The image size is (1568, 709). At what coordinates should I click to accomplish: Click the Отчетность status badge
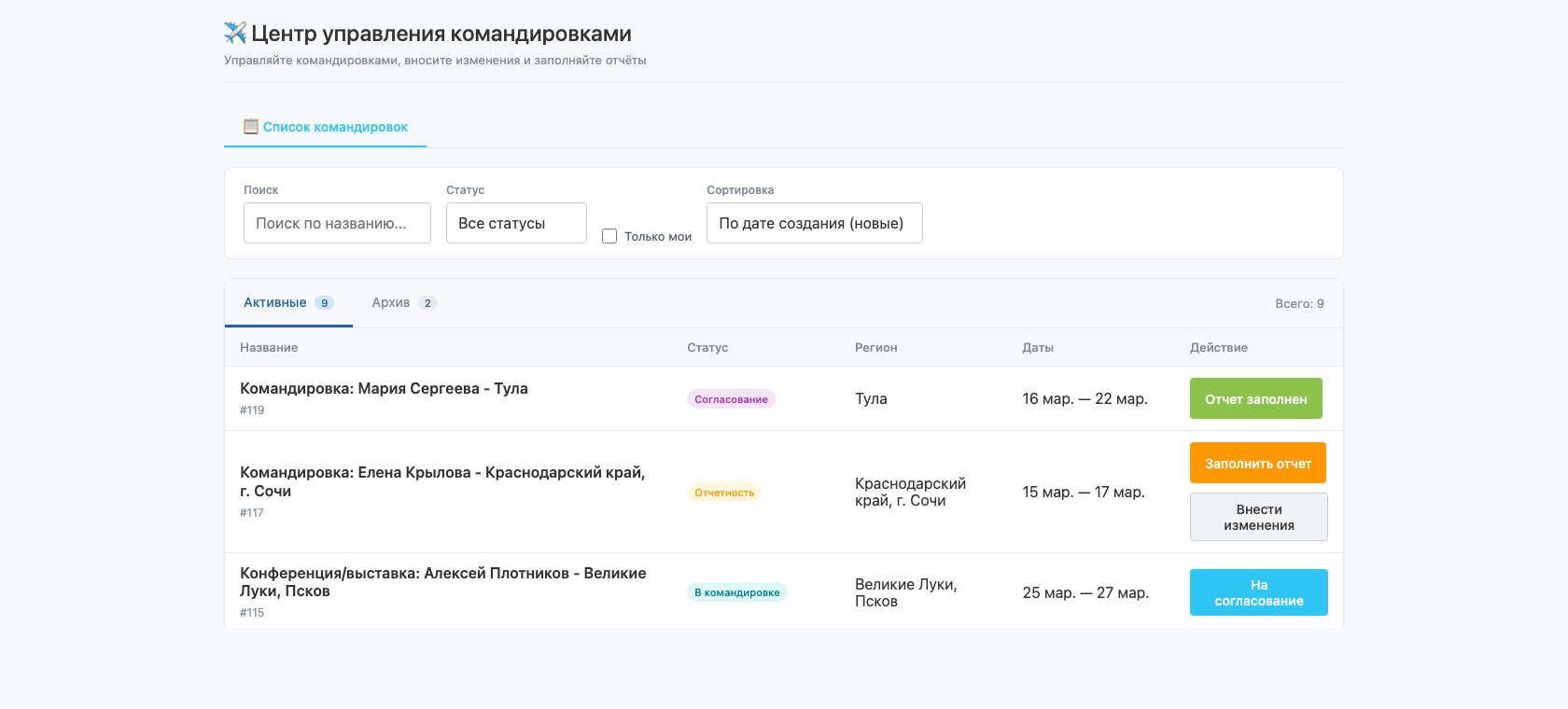(x=724, y=493)
